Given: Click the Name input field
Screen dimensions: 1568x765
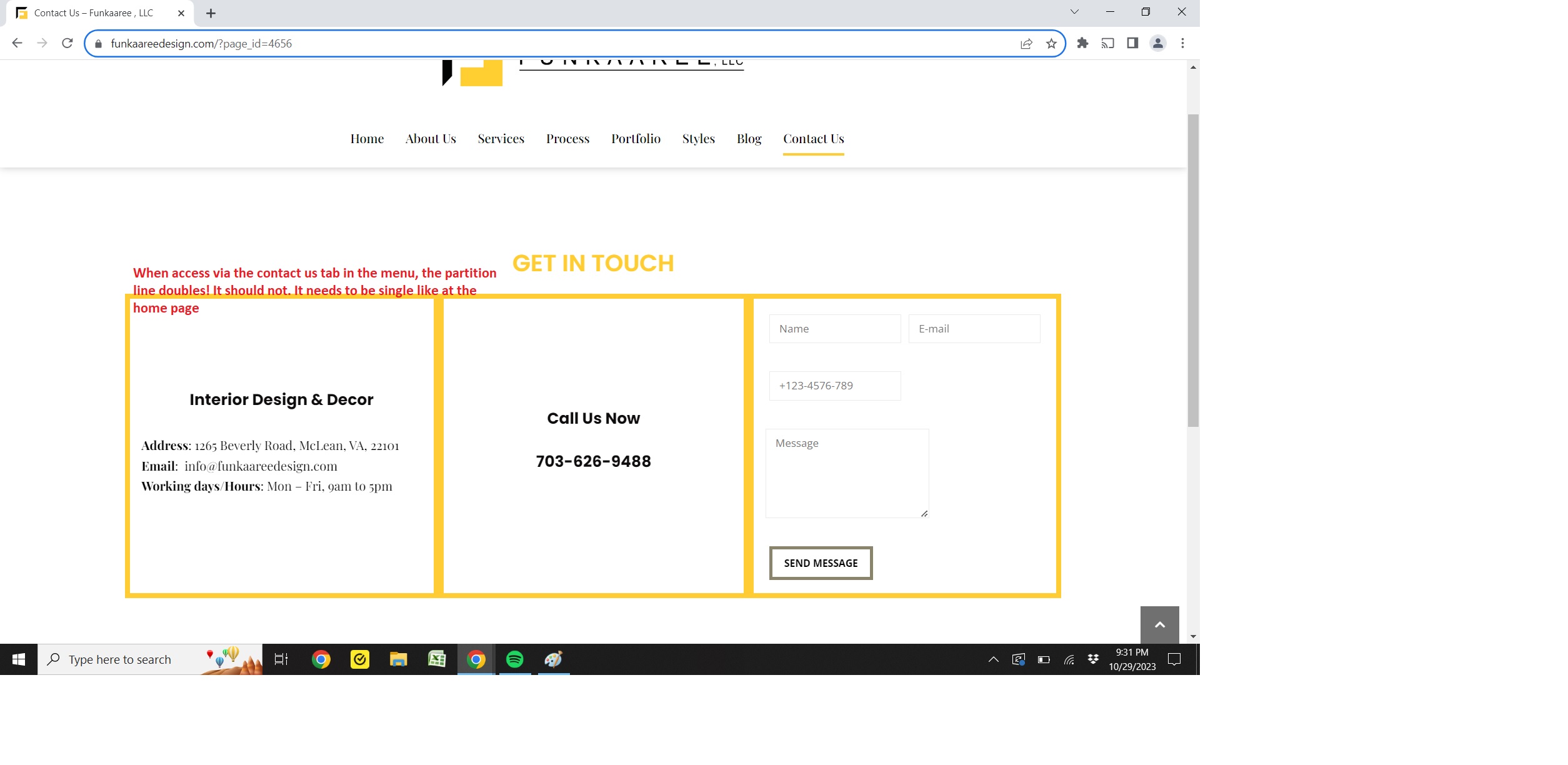Looking at the screenshot, I should click(835, 329).
